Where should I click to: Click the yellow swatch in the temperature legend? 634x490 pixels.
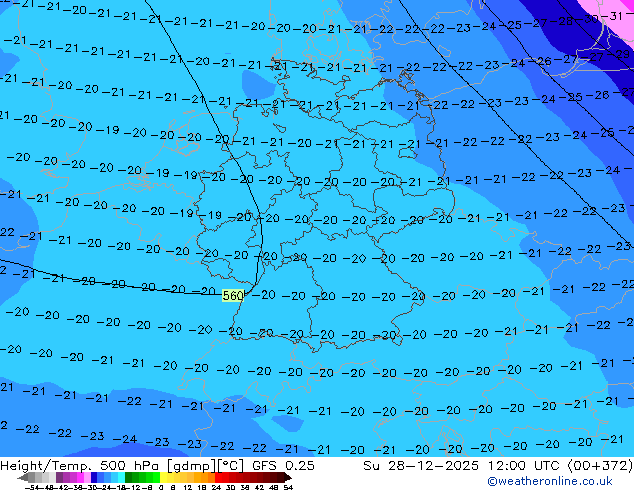coord(163,477)
